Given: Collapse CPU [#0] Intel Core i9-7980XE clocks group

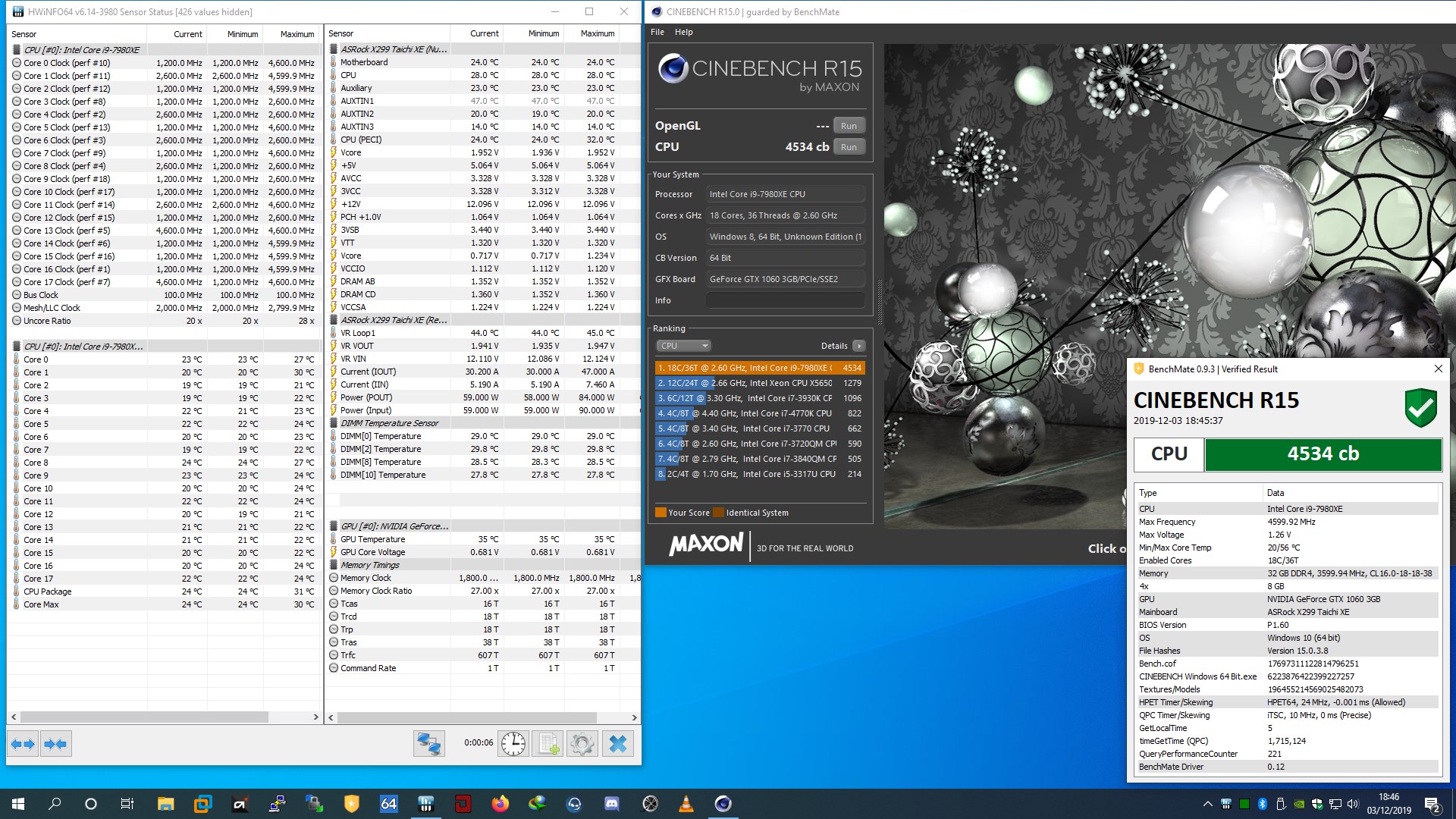Looking at the screenshot, I should [x=17, y=50].
